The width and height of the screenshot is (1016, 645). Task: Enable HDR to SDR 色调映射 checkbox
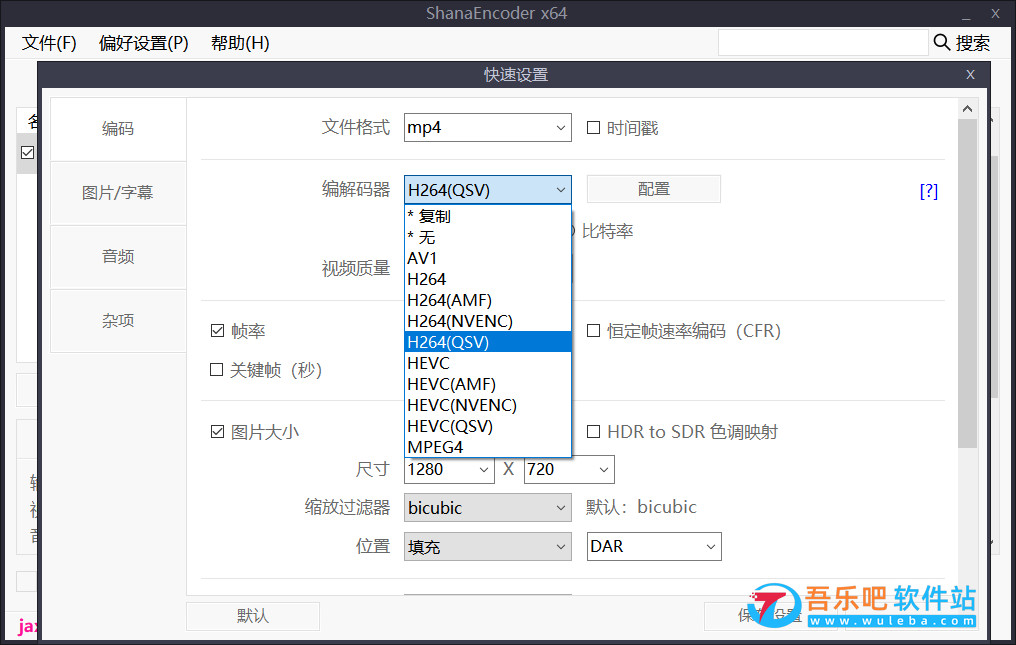[x=593, y=432]
